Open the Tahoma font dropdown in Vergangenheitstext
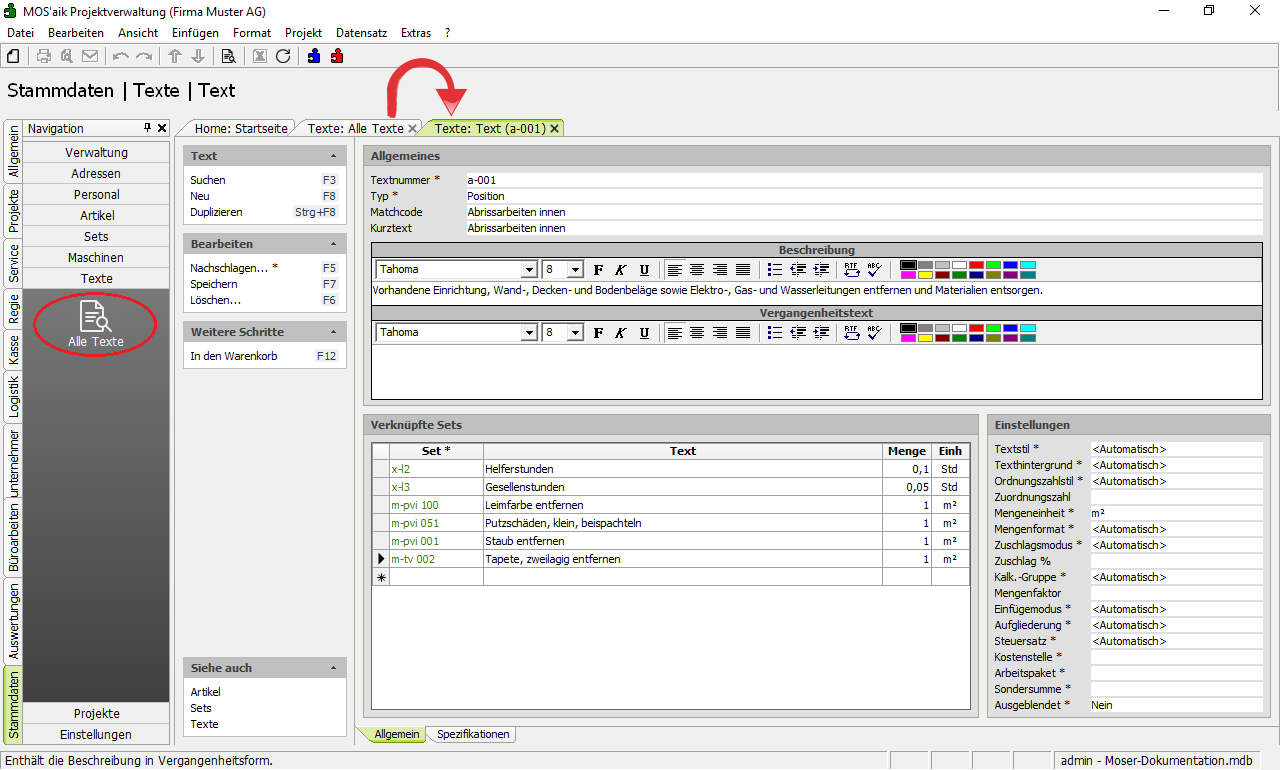 (x=529, y=332)
